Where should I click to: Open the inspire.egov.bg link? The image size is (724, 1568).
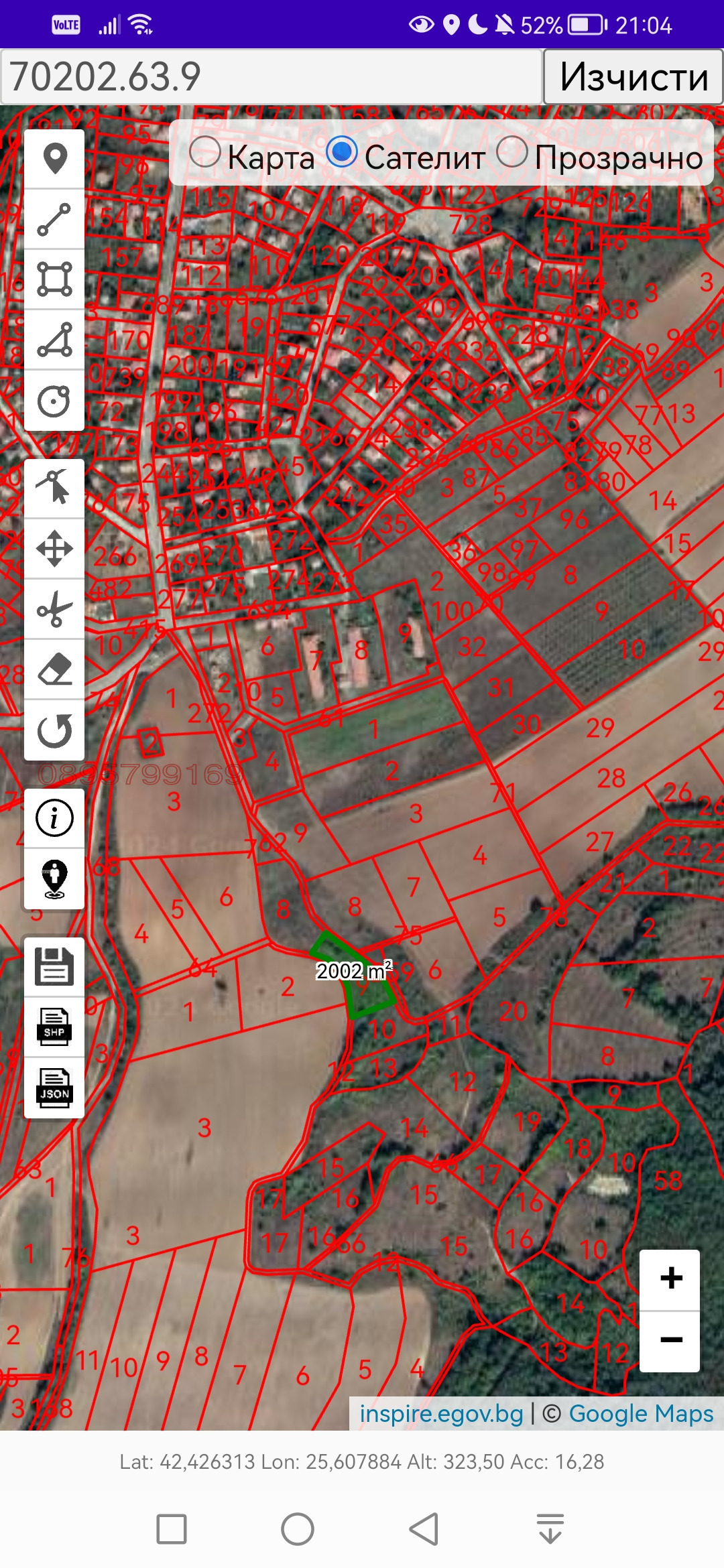[x=441, y=1413]
